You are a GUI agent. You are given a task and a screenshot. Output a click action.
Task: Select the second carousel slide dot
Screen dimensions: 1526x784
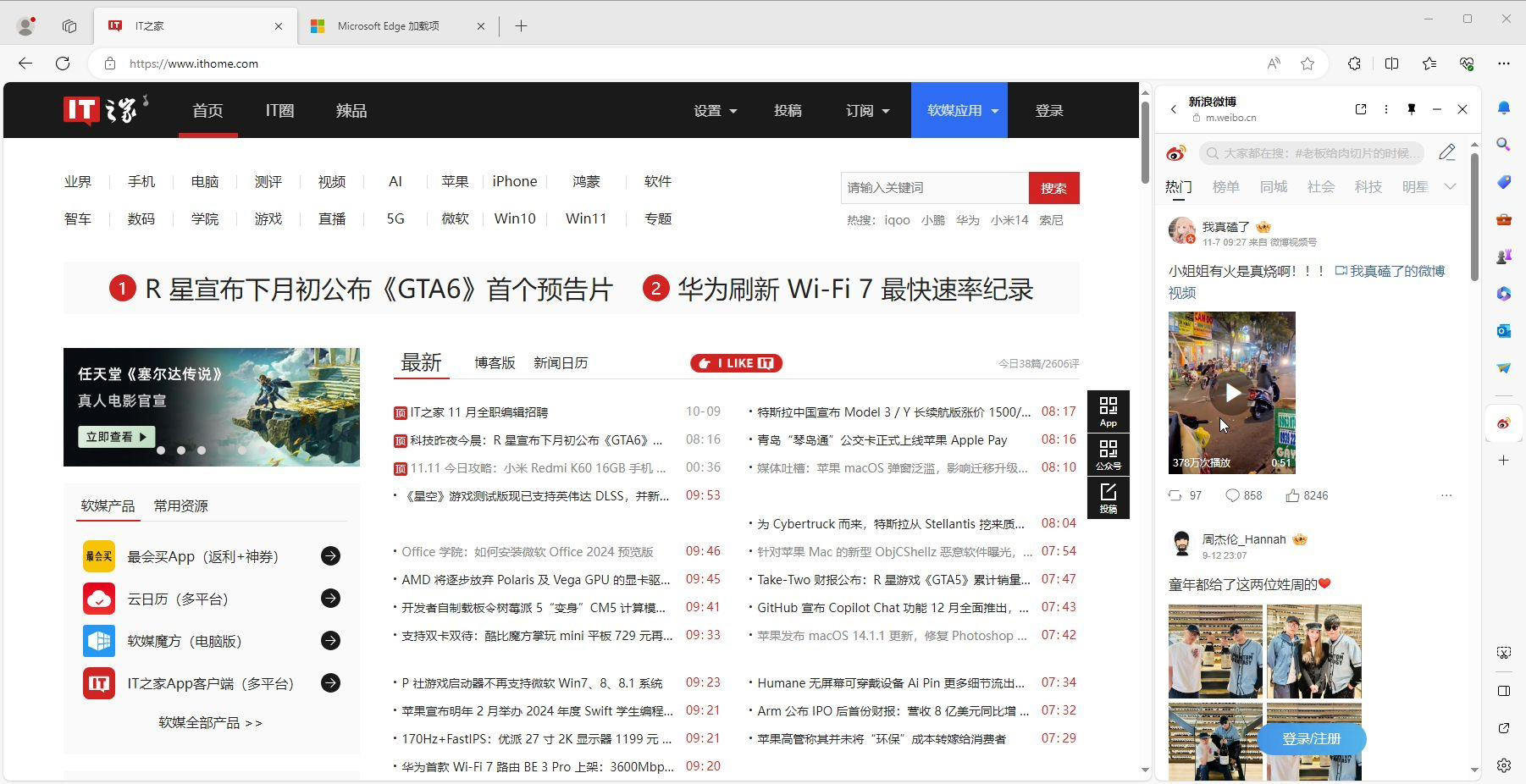point(181,450)
